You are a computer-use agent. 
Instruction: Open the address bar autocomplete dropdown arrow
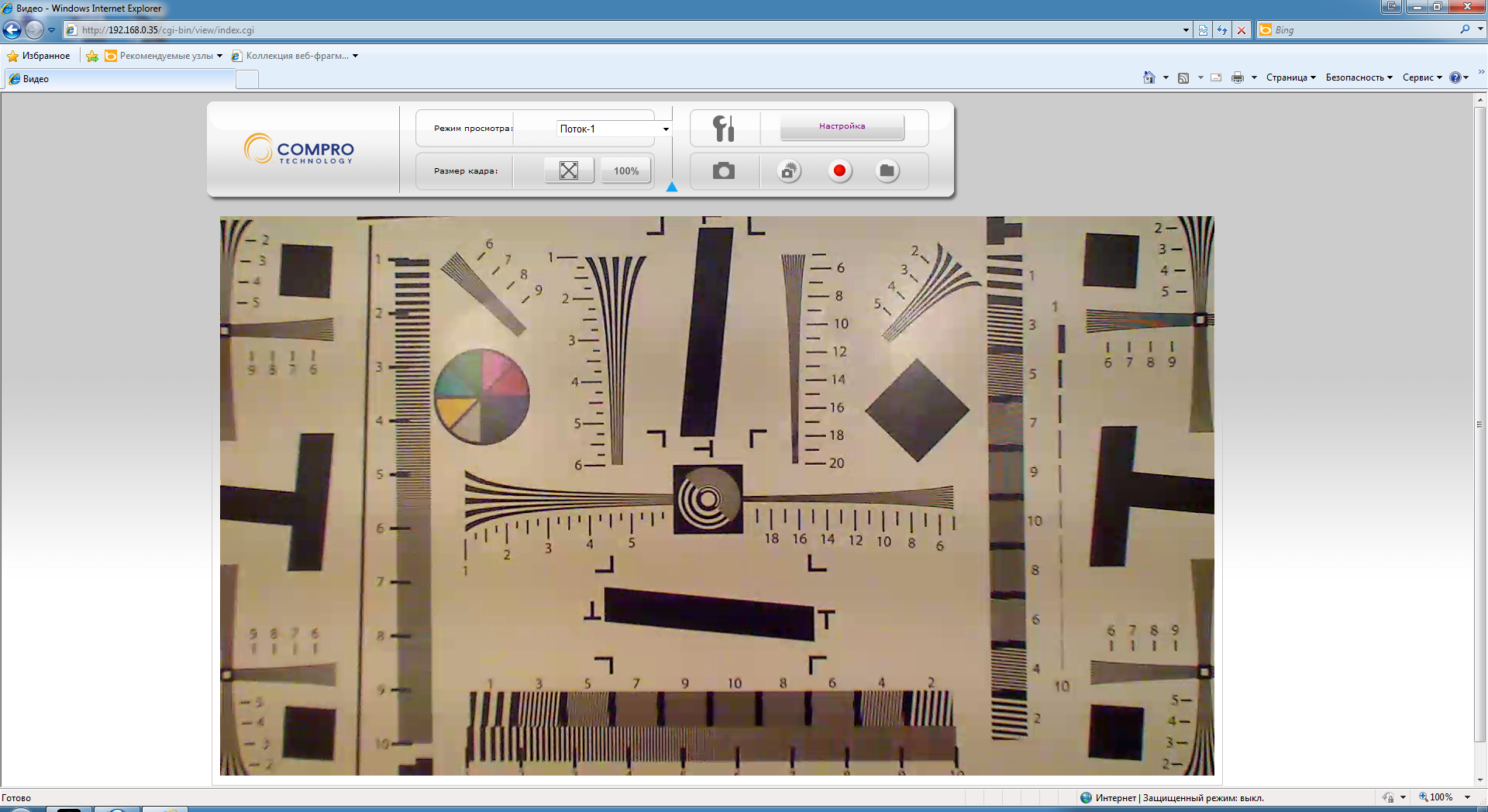1186,30
